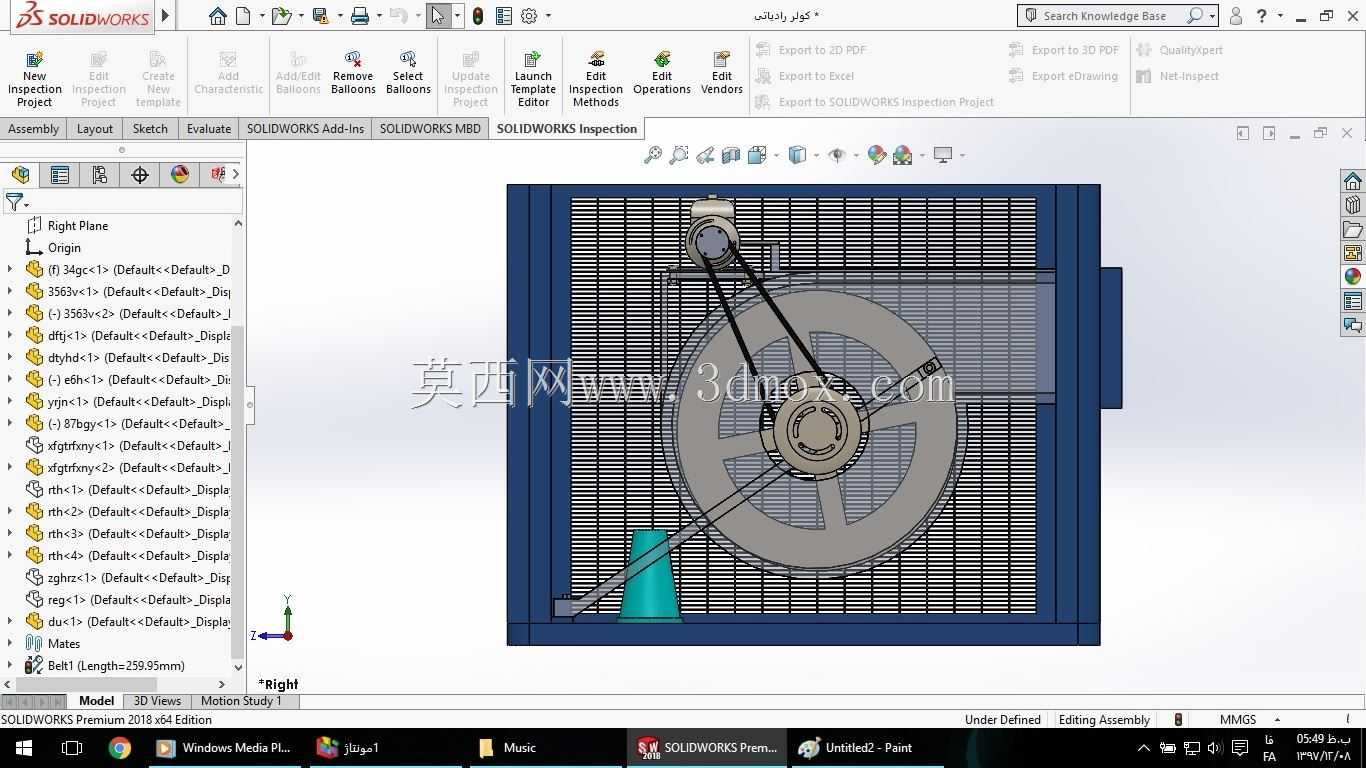Open the Options gear icon
Image resolution: width=1366 pixels, height=768 pixels.
coord(529,16)
